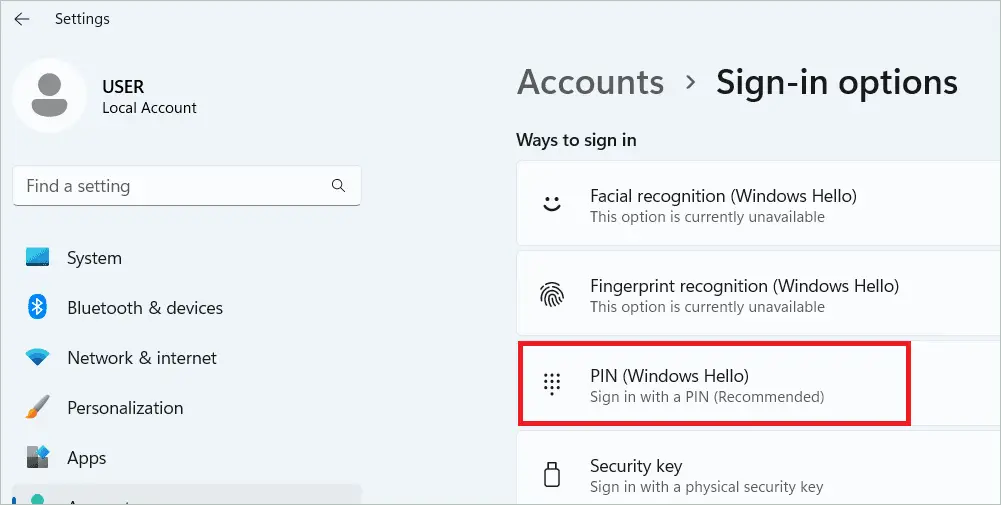Select the Bluetooth icon in sidebar
This screenshot has height=505, width=1001.
click(38, 307)
